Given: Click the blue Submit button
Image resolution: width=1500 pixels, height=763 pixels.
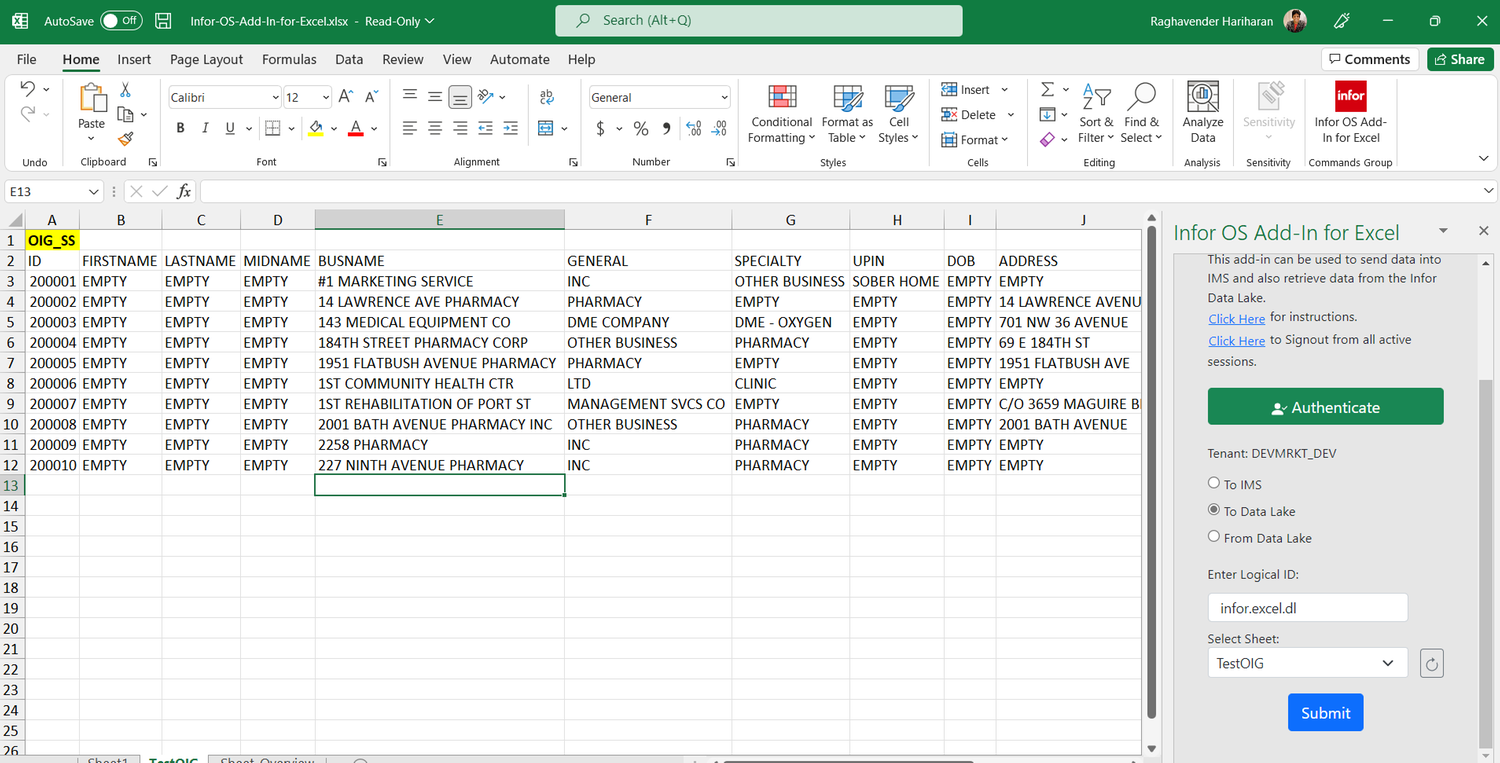Looking at the screenshot, I should (x=1325, y=712).
